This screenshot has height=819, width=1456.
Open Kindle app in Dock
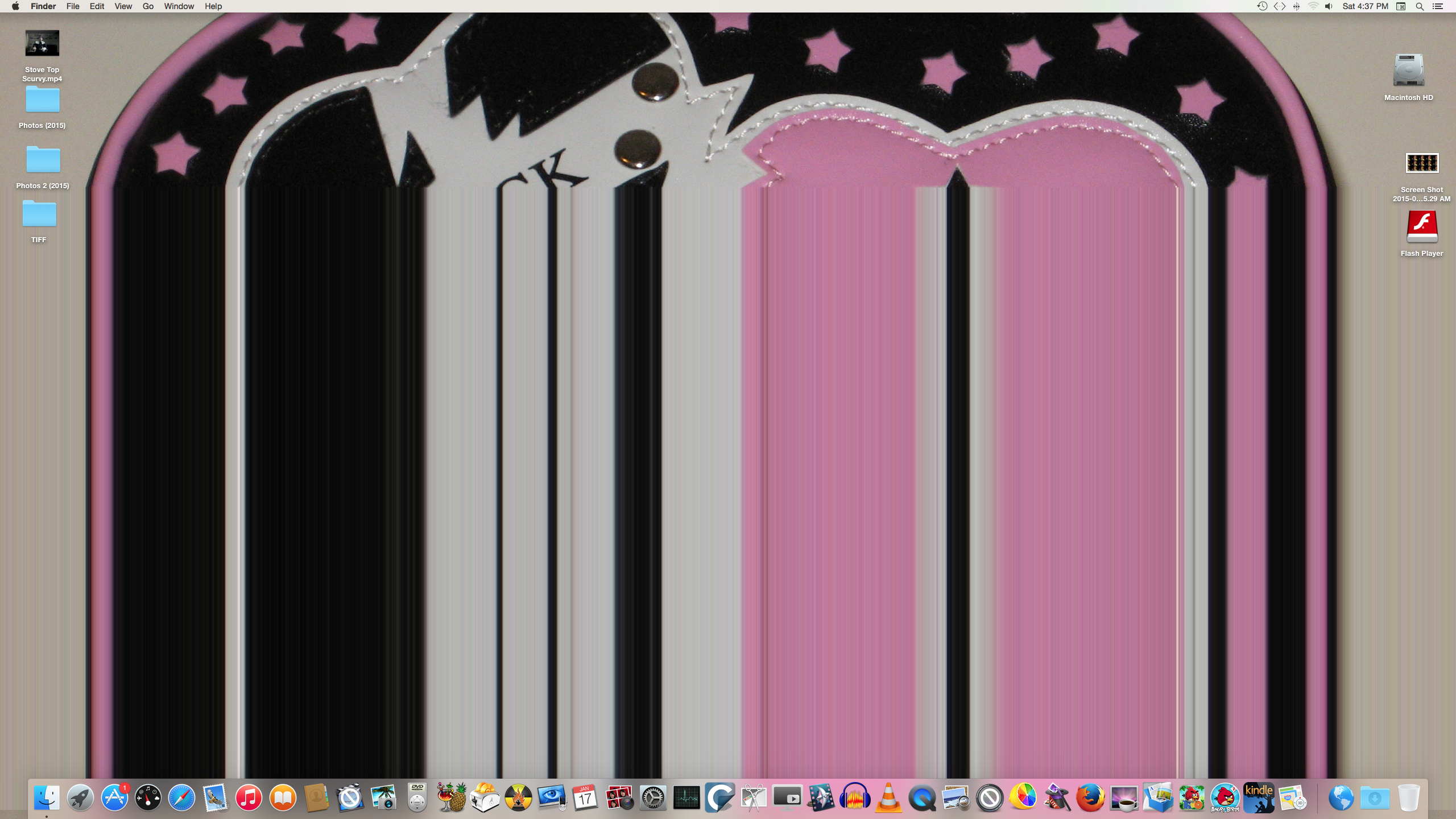coord(1260,797)
